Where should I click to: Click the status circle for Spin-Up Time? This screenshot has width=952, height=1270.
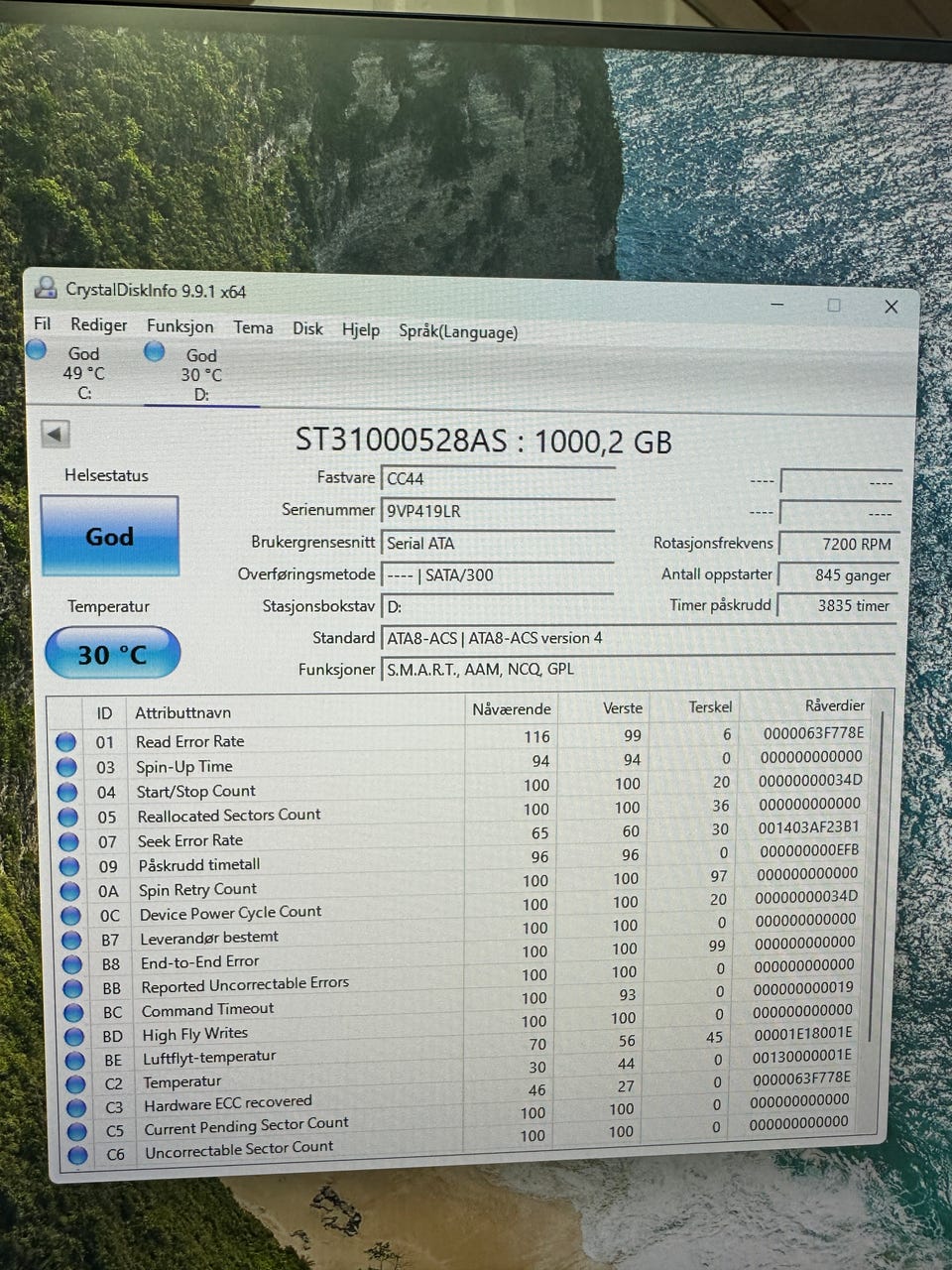66,767
